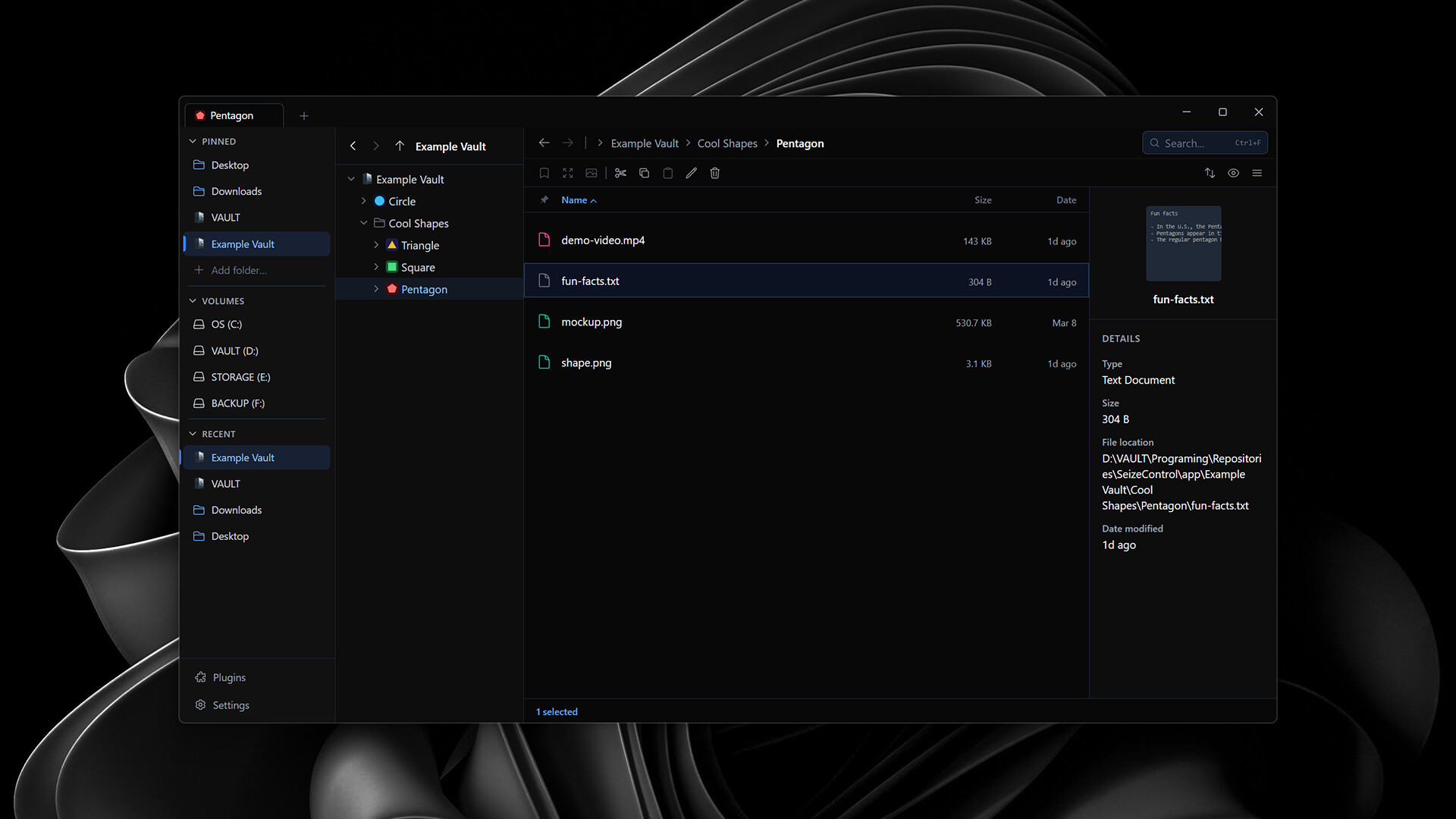Image resolution: width=1456 pixels, height=819 pixels.
Task: Click the fun-facts.txt preview thumbnail
Action: [x=1183, y=243]
